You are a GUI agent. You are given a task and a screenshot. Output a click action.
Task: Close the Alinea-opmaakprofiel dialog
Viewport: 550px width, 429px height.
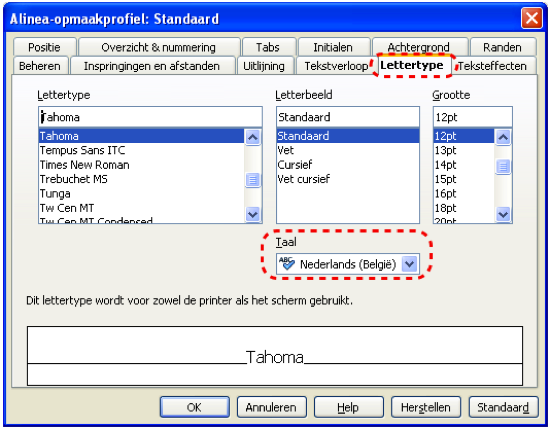(531, 18)
